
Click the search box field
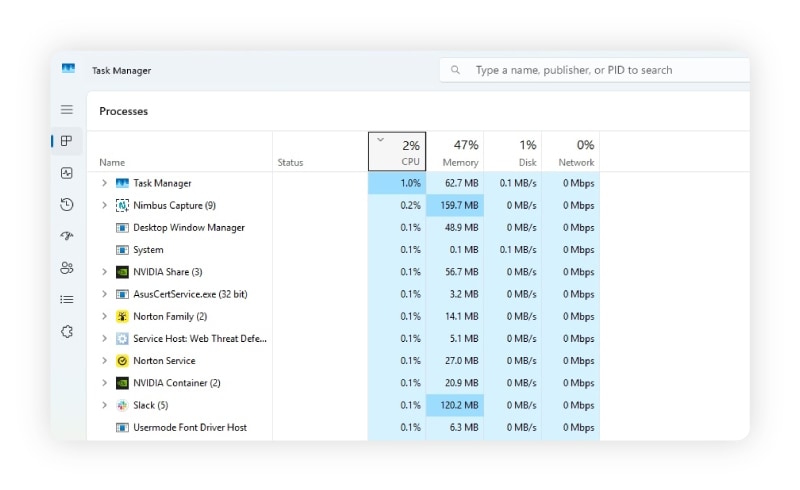(600, 70)
